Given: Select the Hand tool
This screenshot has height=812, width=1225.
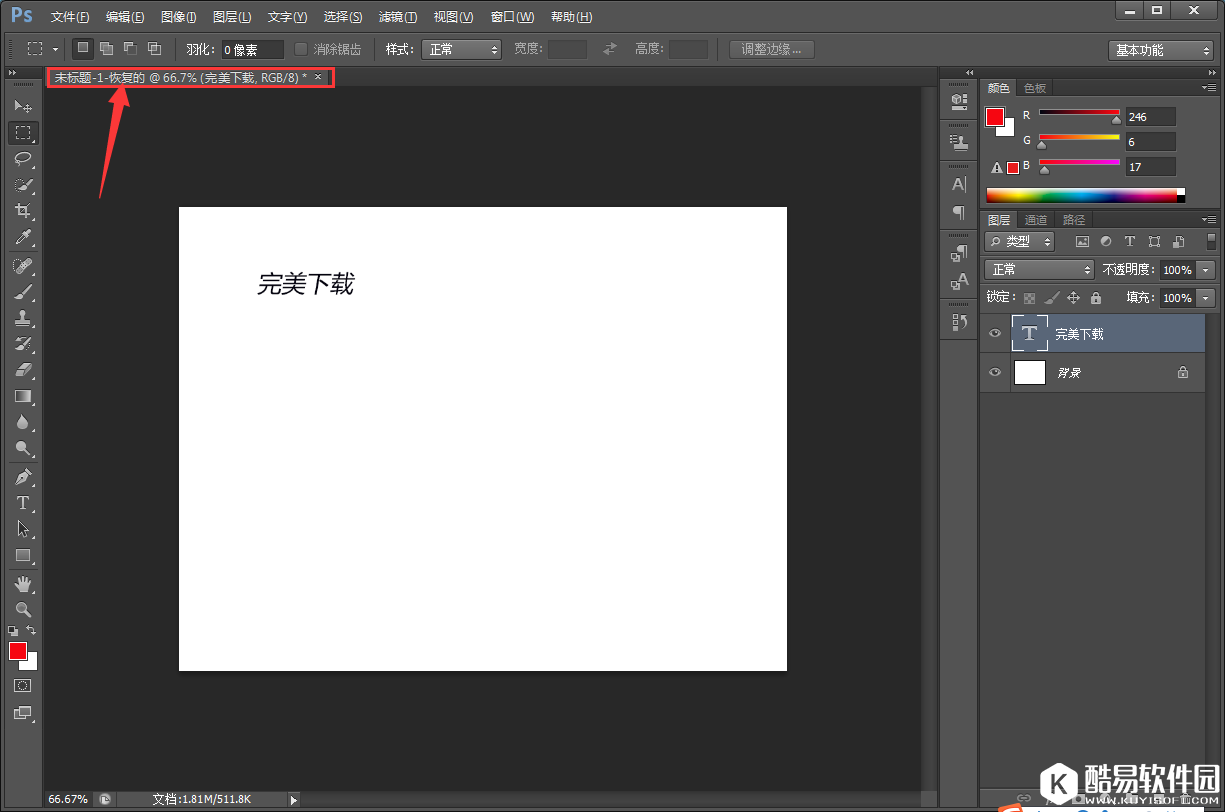Looking at the screenshot, I should tap(23, 583).
